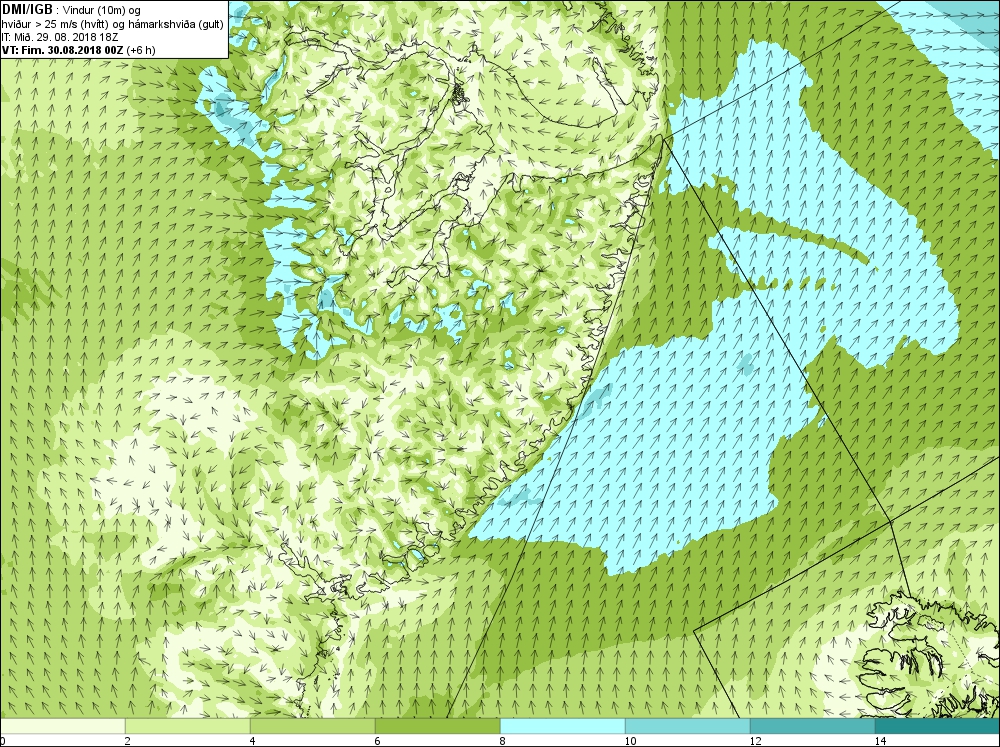The height and width of the screenshot is (747, 1000).
Task: Click the legend label "4"
Action: click(253, 741)
